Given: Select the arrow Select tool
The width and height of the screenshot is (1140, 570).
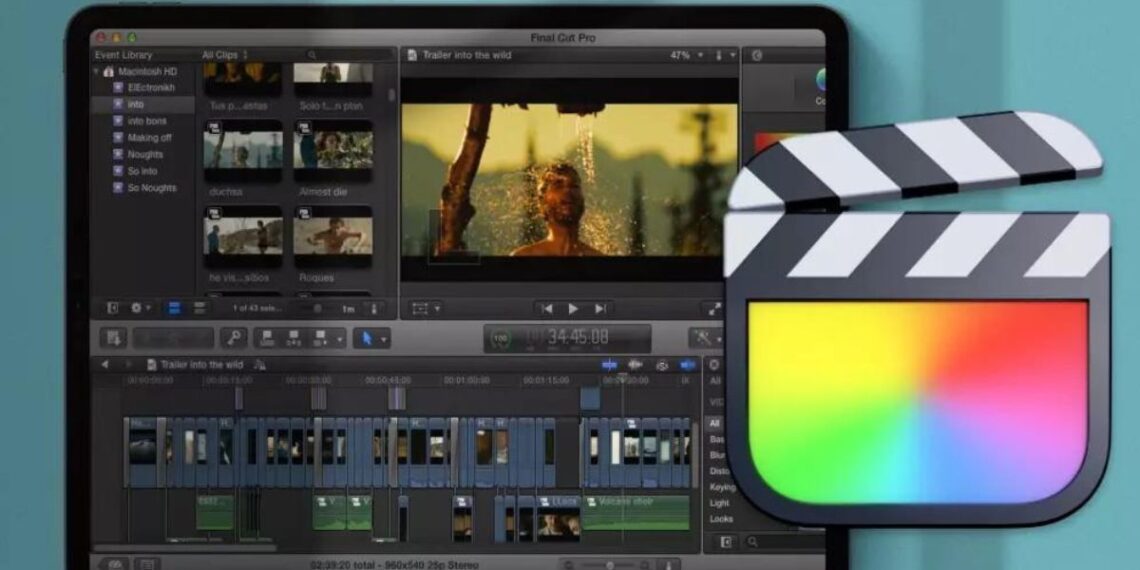Looking at the screenshot, I should coord(367,338).
